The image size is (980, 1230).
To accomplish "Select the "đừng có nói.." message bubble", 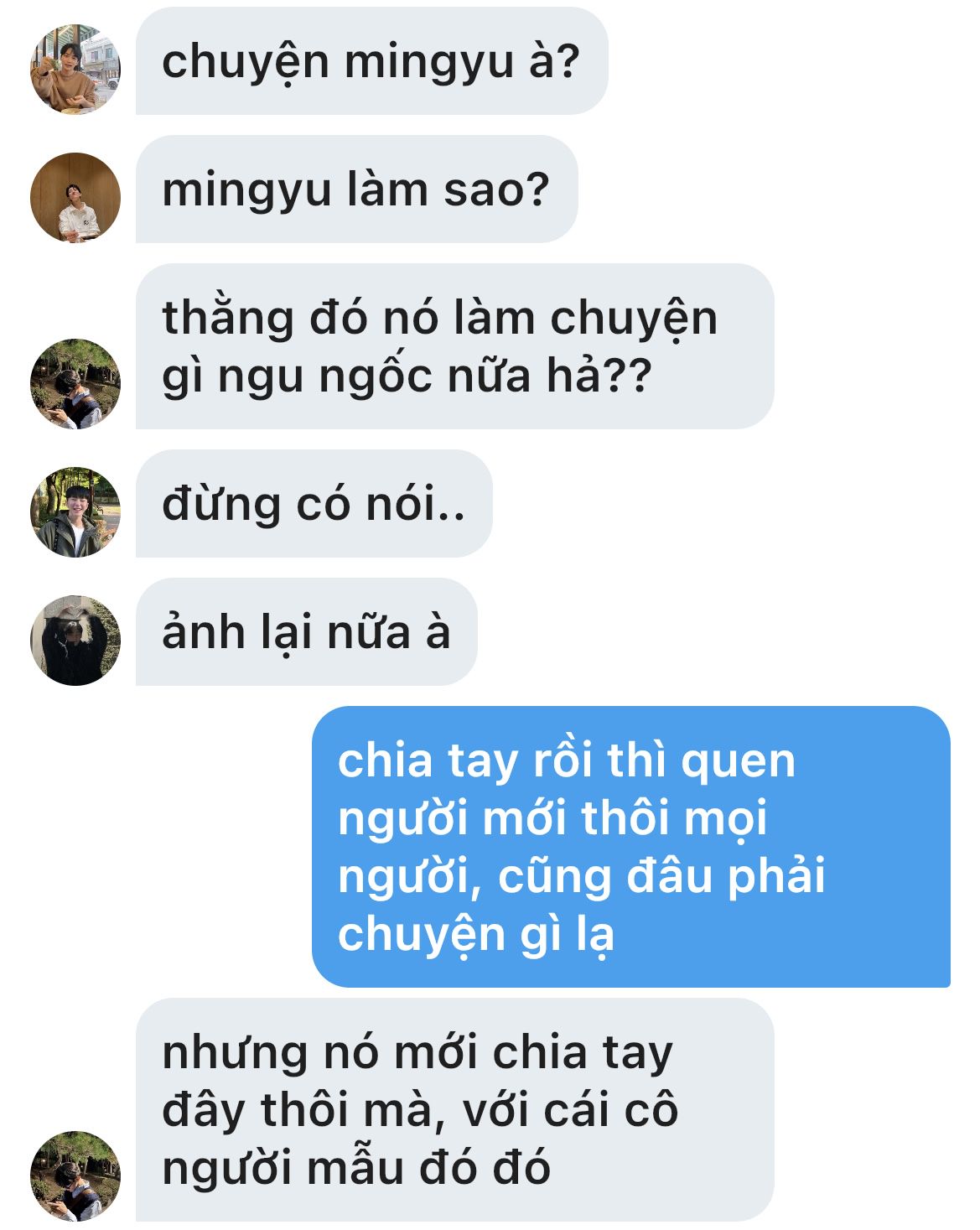I will (314, 504).
